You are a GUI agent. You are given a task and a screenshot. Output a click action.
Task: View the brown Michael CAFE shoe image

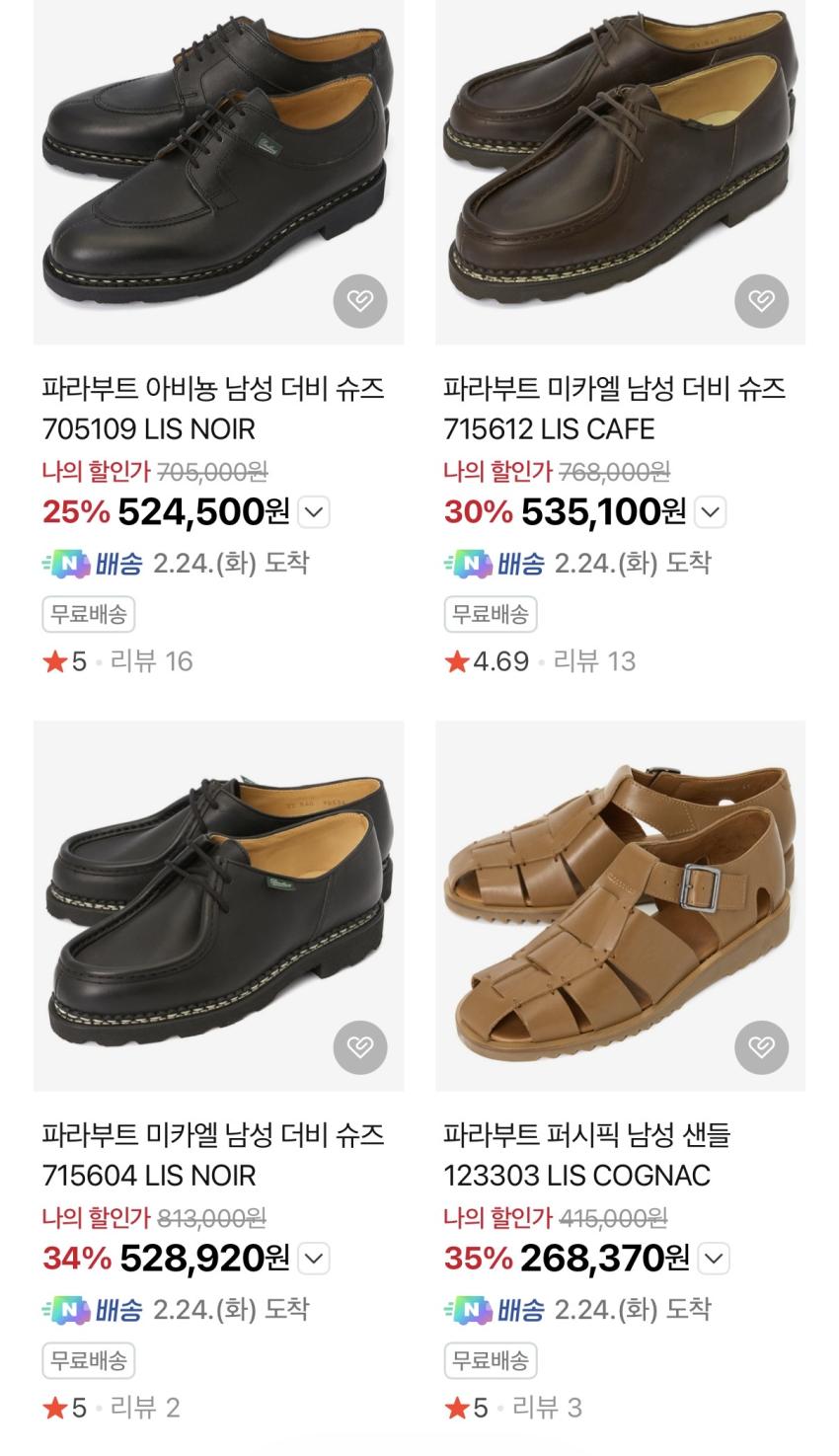point(620,168)
